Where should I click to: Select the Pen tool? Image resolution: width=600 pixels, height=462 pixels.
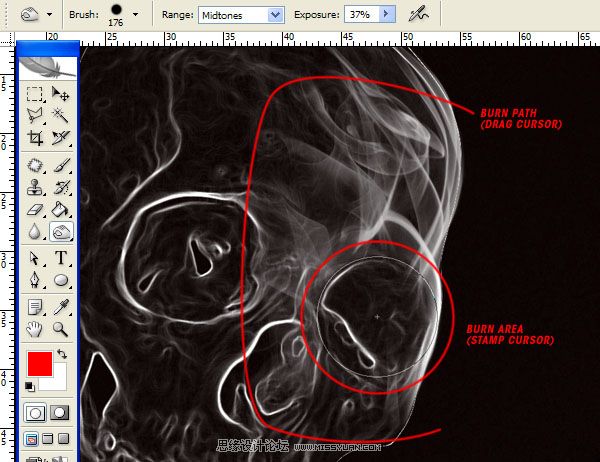pos(34,279)
